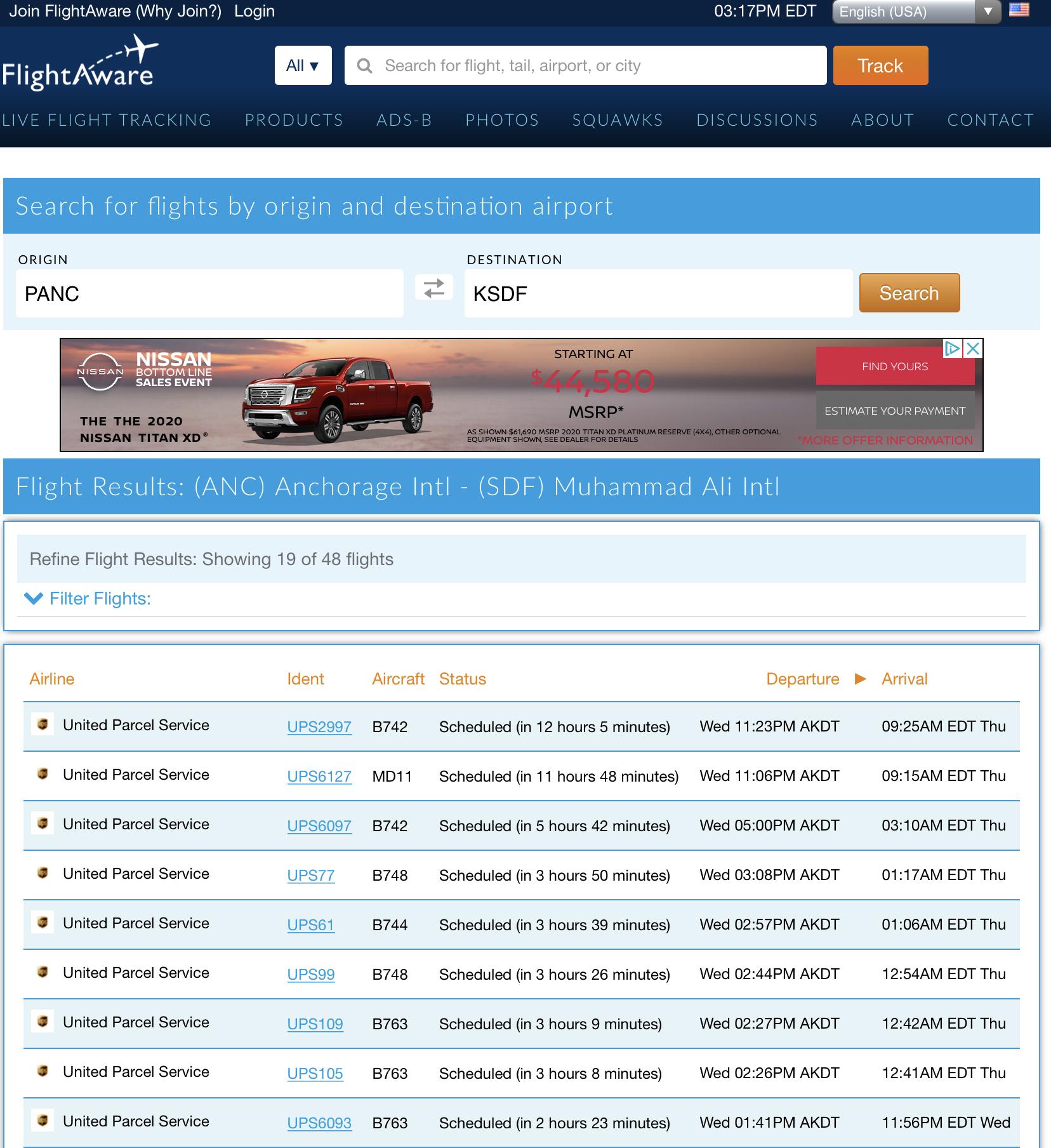The height and width of the screenshot is (1148, 1051).
Task: Click UPS logo in the UPS105 row
Action: click(43, 1071)
